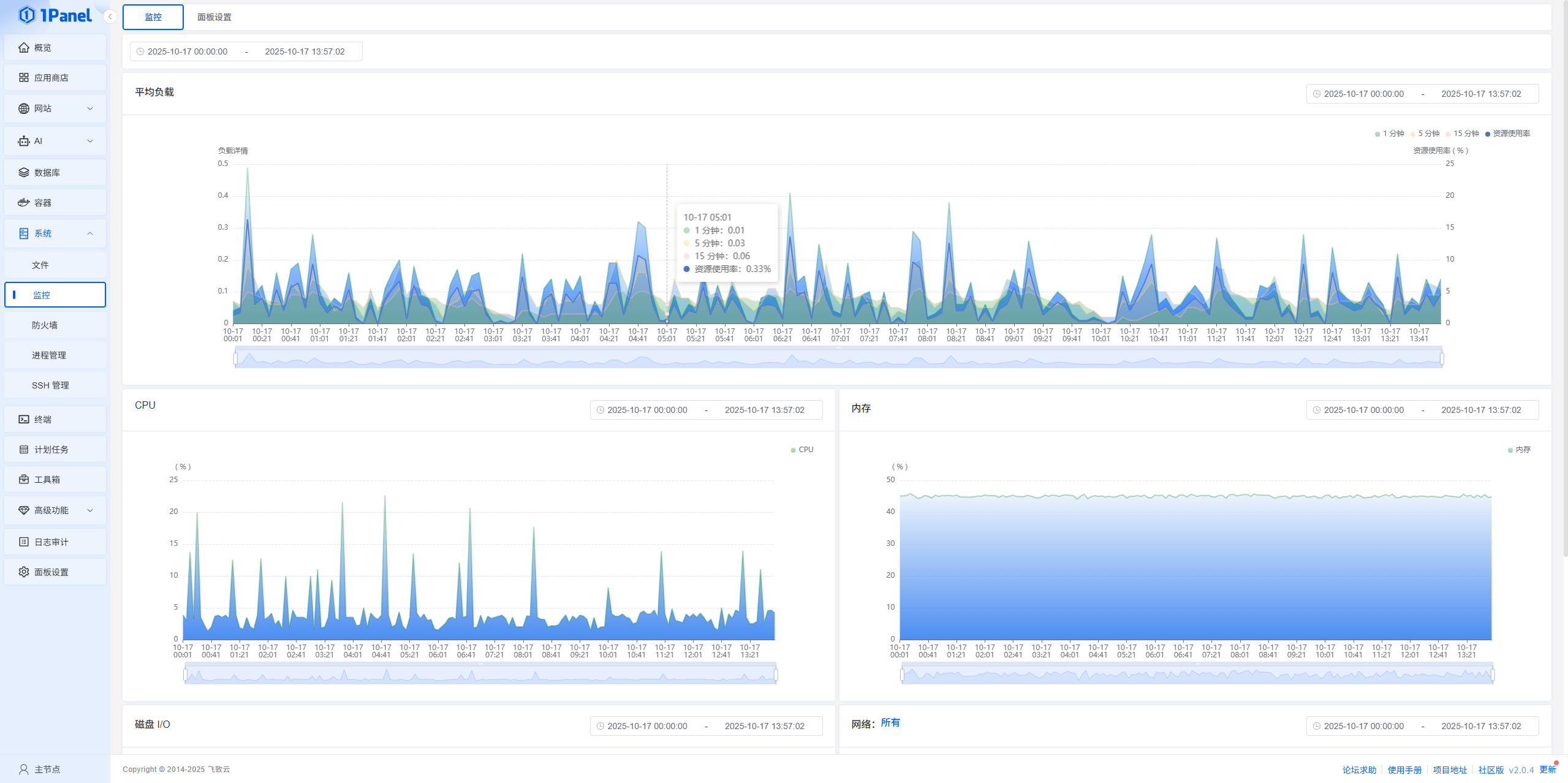Open the 使用手册 footer link
1568x783 pixels.
tap(1404, 770)
